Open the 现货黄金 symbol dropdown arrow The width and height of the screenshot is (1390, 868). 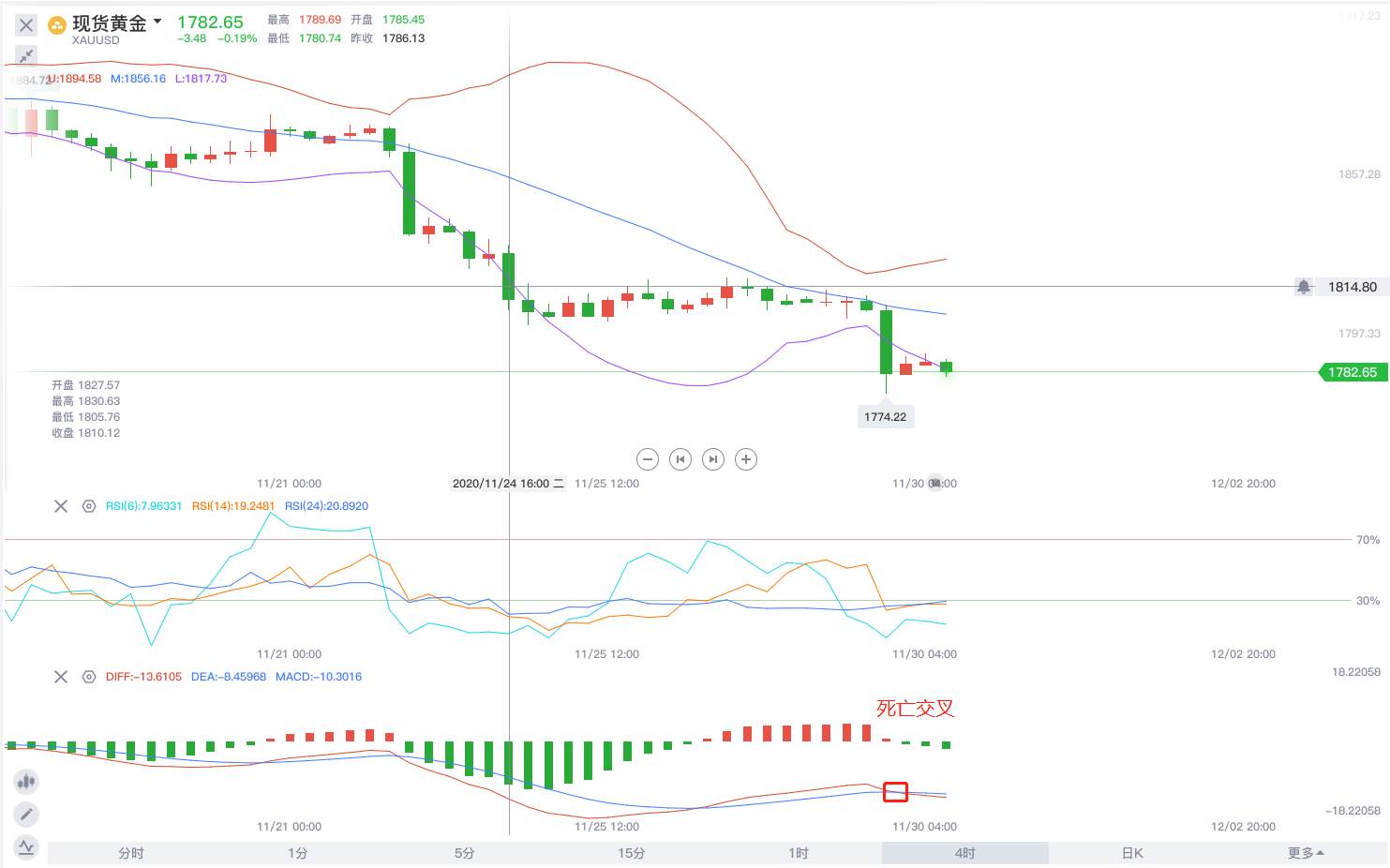pyautogui.click(x=157, y=22)
